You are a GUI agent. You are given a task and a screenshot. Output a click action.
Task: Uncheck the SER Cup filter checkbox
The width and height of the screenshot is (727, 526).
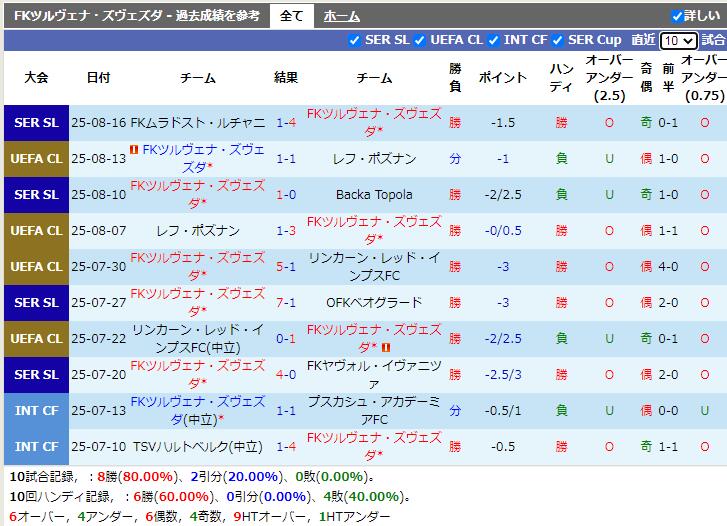coord(558,40)
